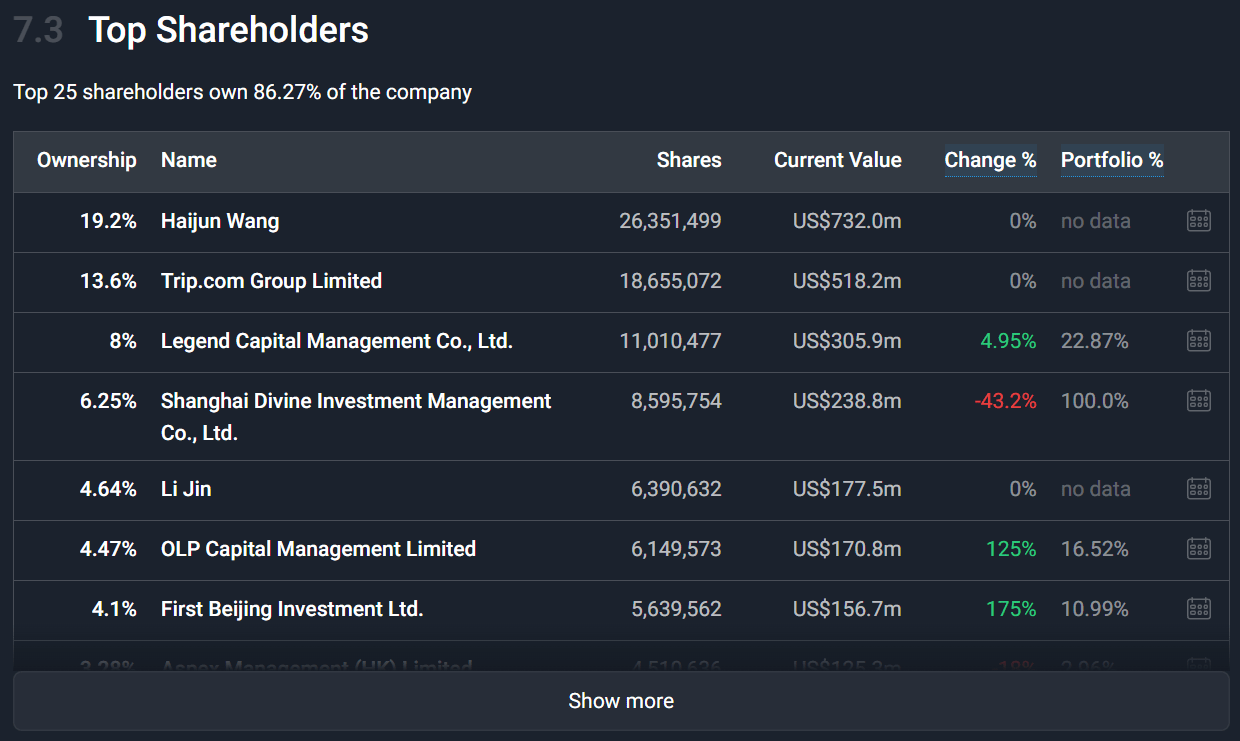Open calendar icon in Haijun Wang row
This screenshot has width=1240, height=741.
click(1199, 221)
